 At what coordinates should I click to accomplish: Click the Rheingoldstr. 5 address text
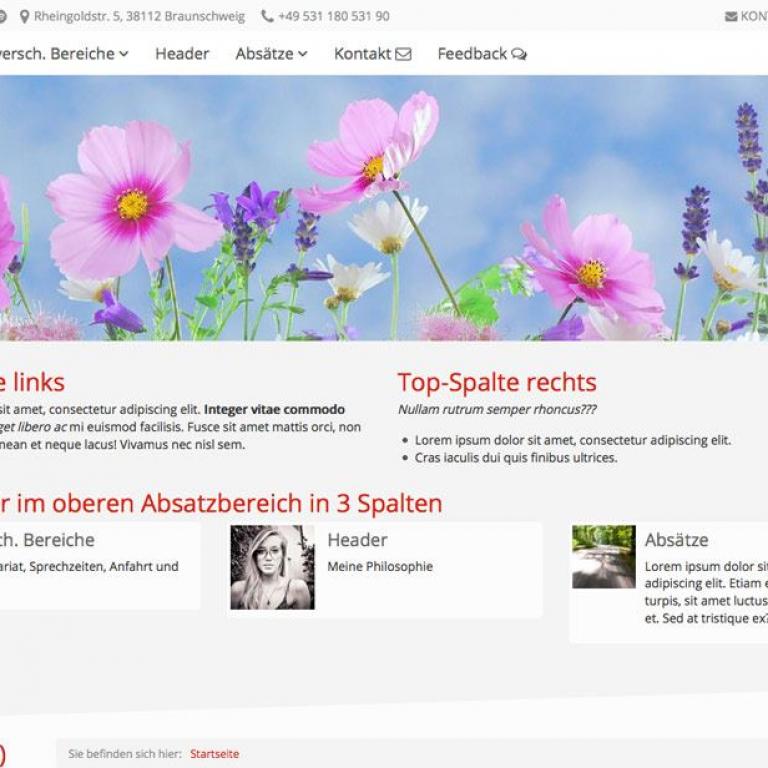point(139,16)
